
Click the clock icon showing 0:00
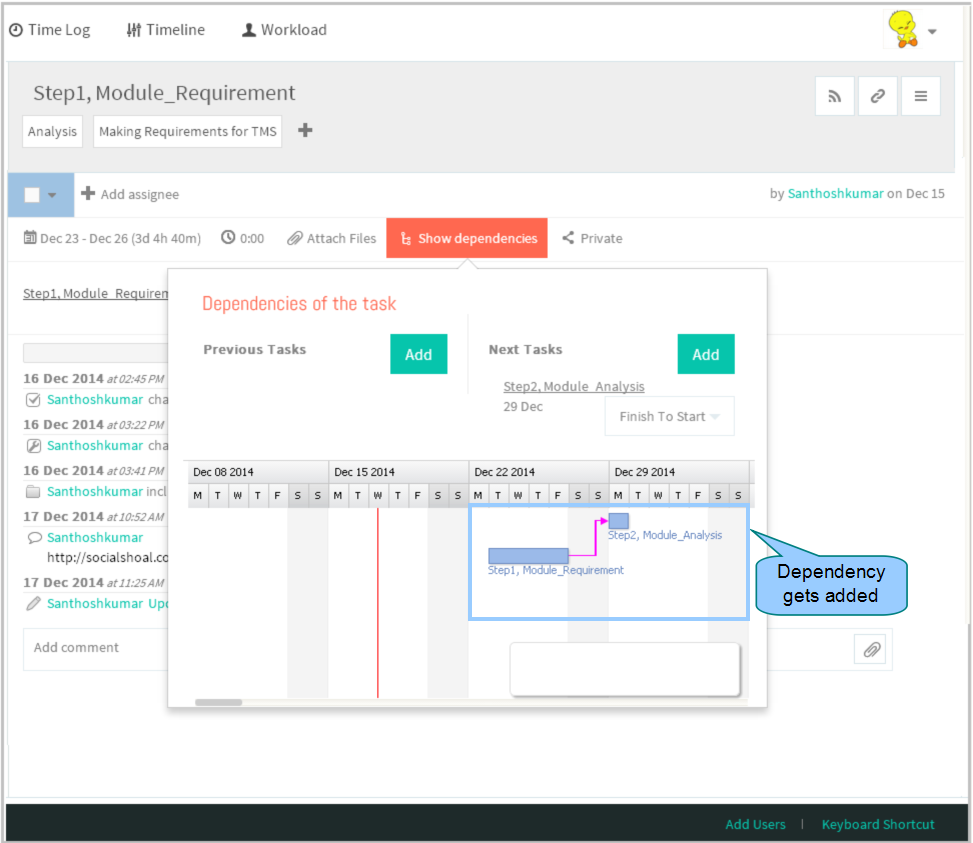pos(228,238)
